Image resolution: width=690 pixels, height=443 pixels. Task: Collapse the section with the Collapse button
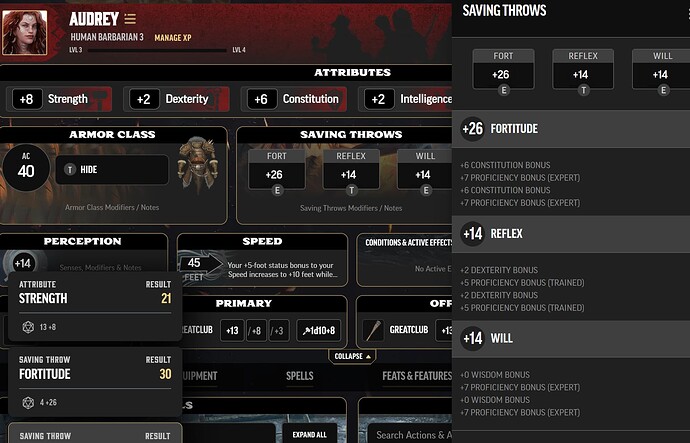coord(352,356)
